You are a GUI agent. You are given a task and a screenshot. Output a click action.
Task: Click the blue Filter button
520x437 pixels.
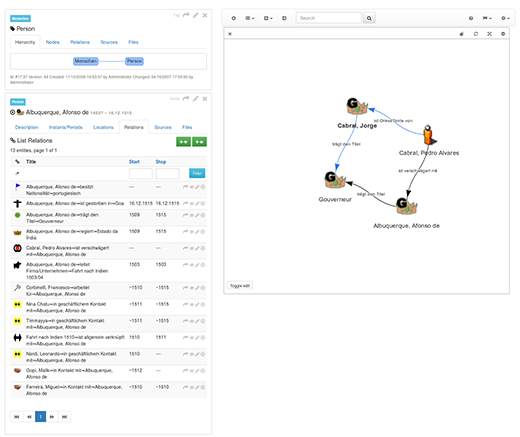[x=197, y=173]
